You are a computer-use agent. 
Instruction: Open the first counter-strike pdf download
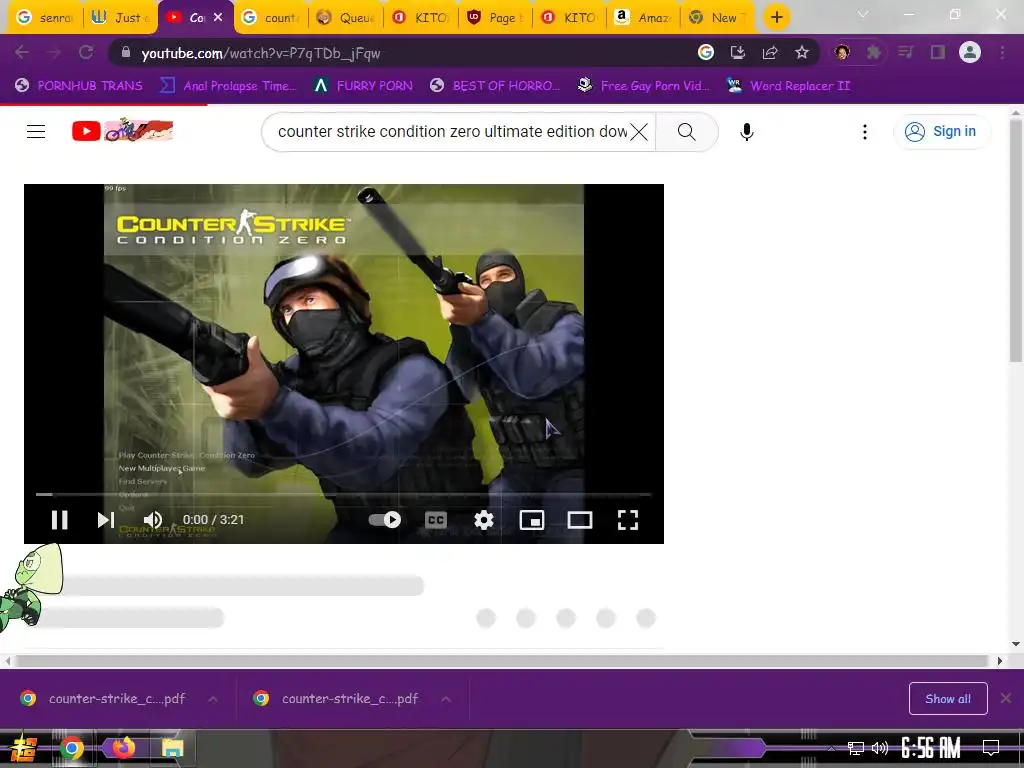pyautogui.click(x=104, y=699)
